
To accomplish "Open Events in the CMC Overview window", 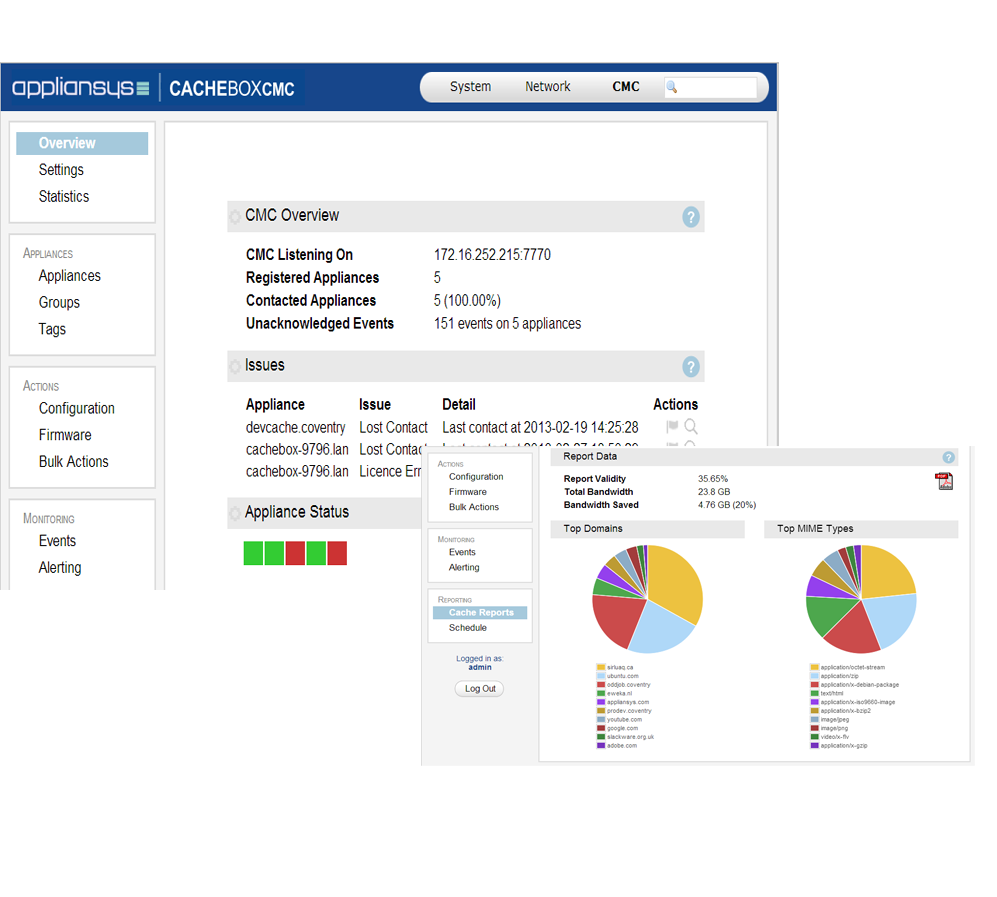I will pyautogui.click(x=57, y=541).
